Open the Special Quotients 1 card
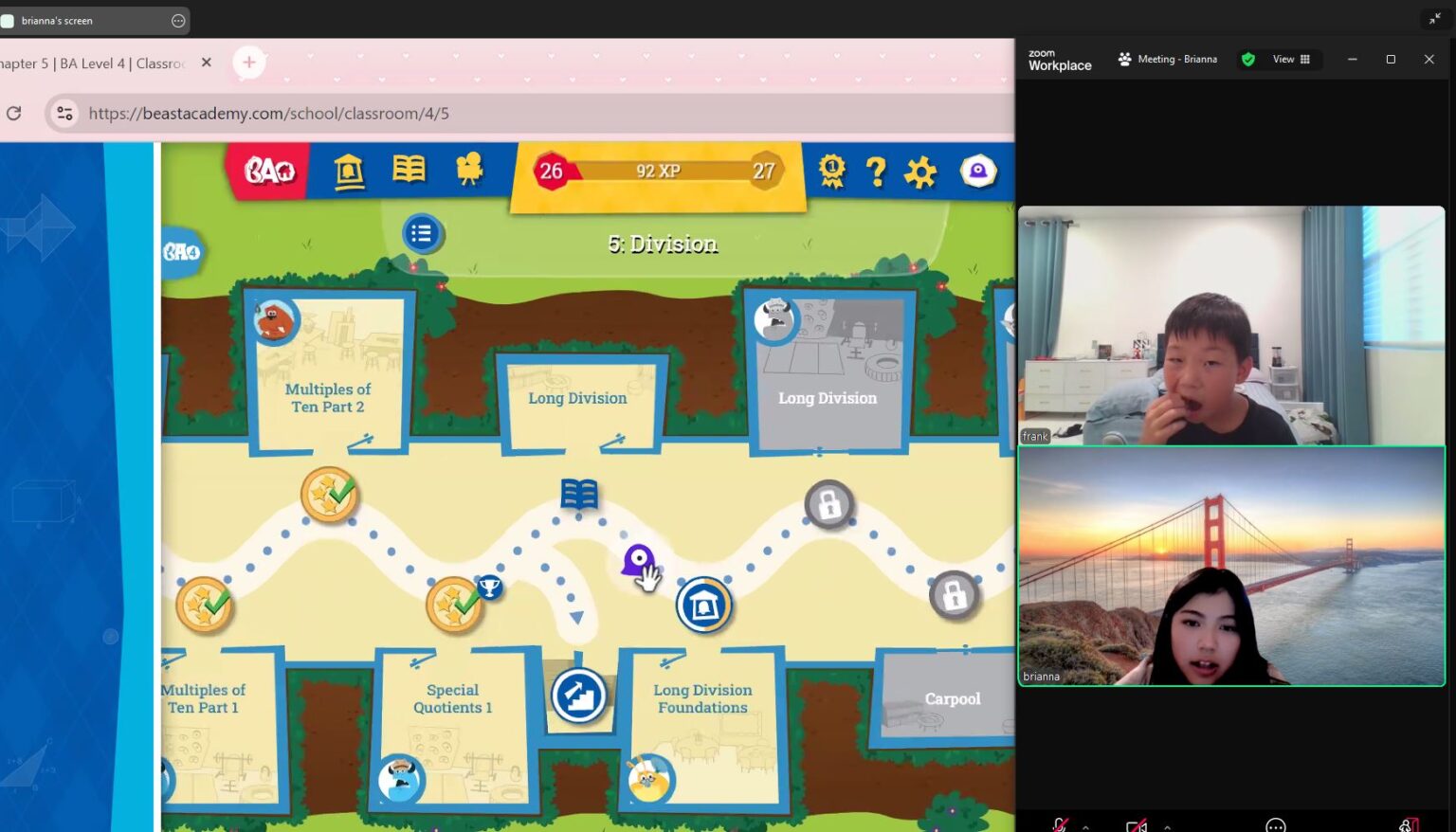The width and height of the screenshot is (1456, 832). (x=452, y=732)
